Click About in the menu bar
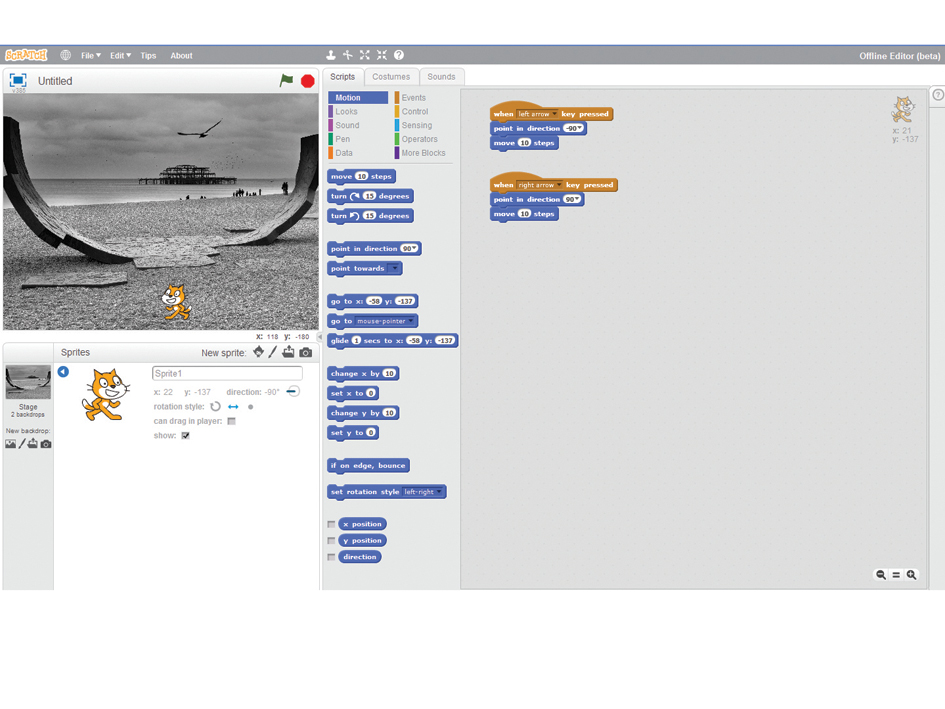 [x=181, y=55]
